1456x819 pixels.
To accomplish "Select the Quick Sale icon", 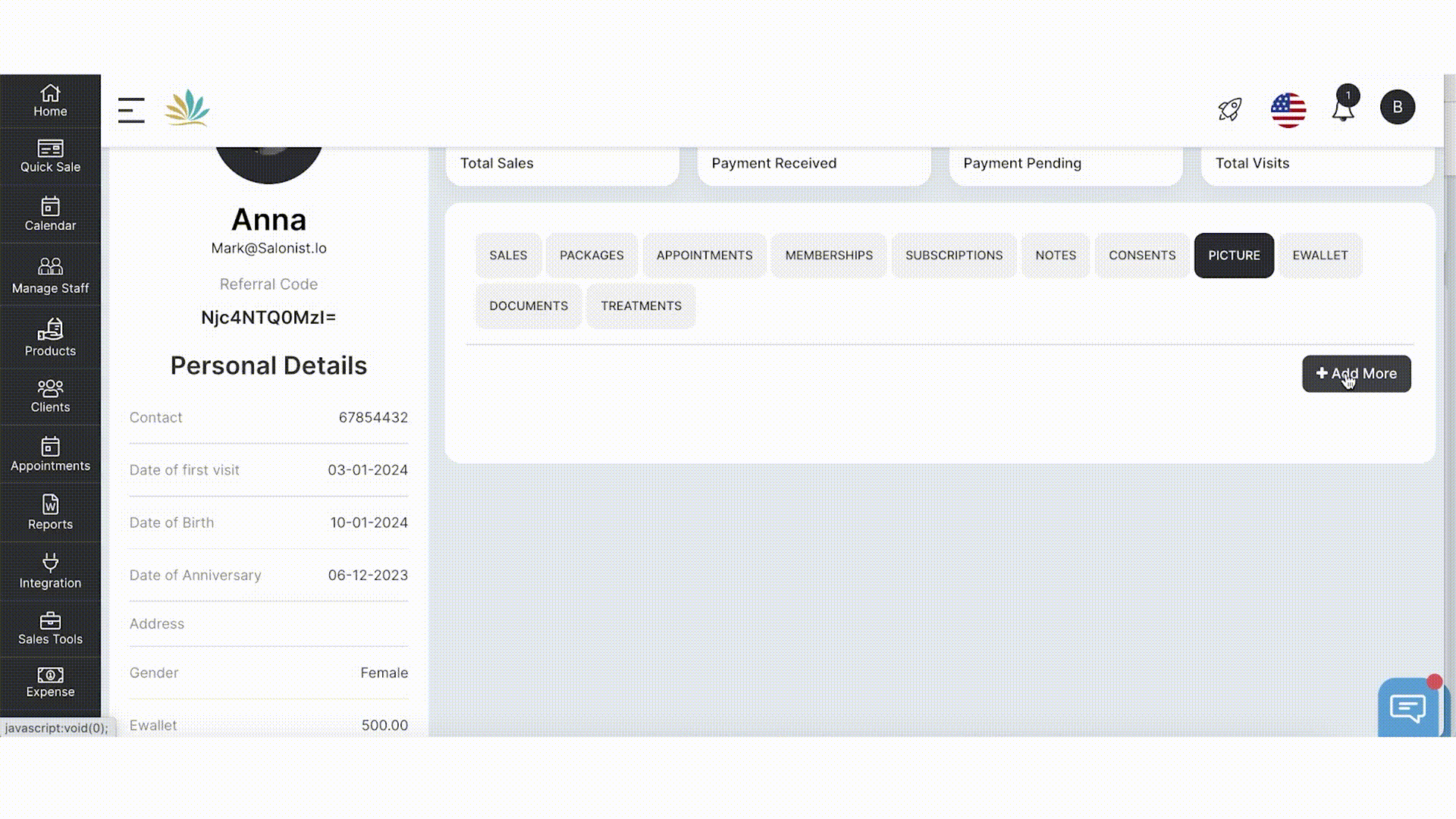I will coord(50,157).
